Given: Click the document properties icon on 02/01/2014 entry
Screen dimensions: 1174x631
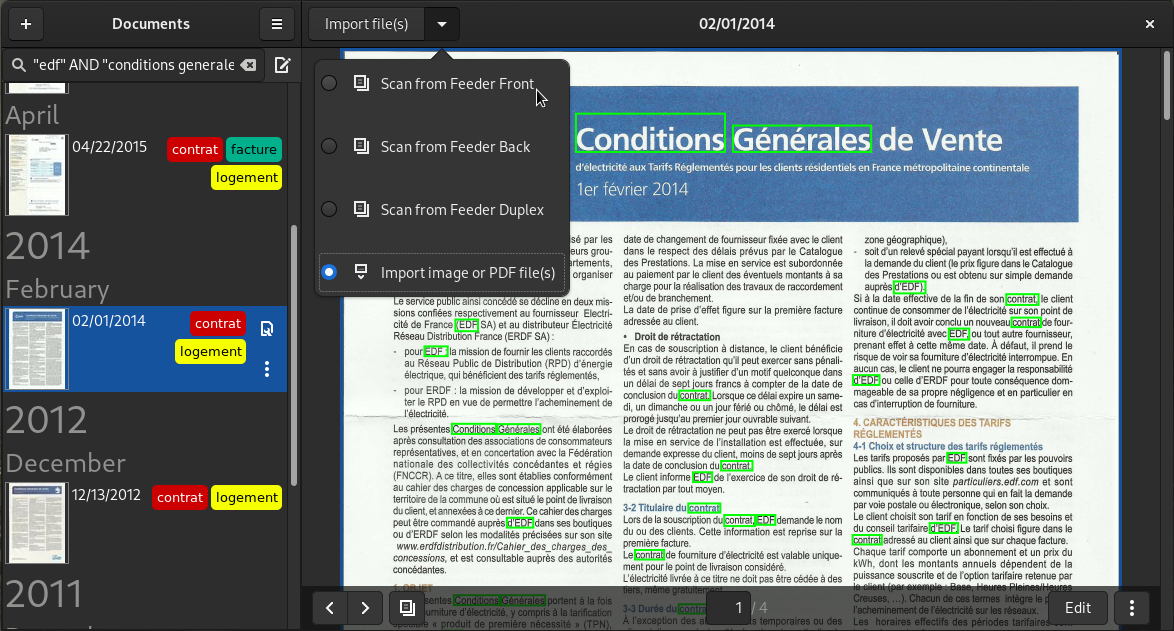Looking at the screenshot, I should [267, 329].
